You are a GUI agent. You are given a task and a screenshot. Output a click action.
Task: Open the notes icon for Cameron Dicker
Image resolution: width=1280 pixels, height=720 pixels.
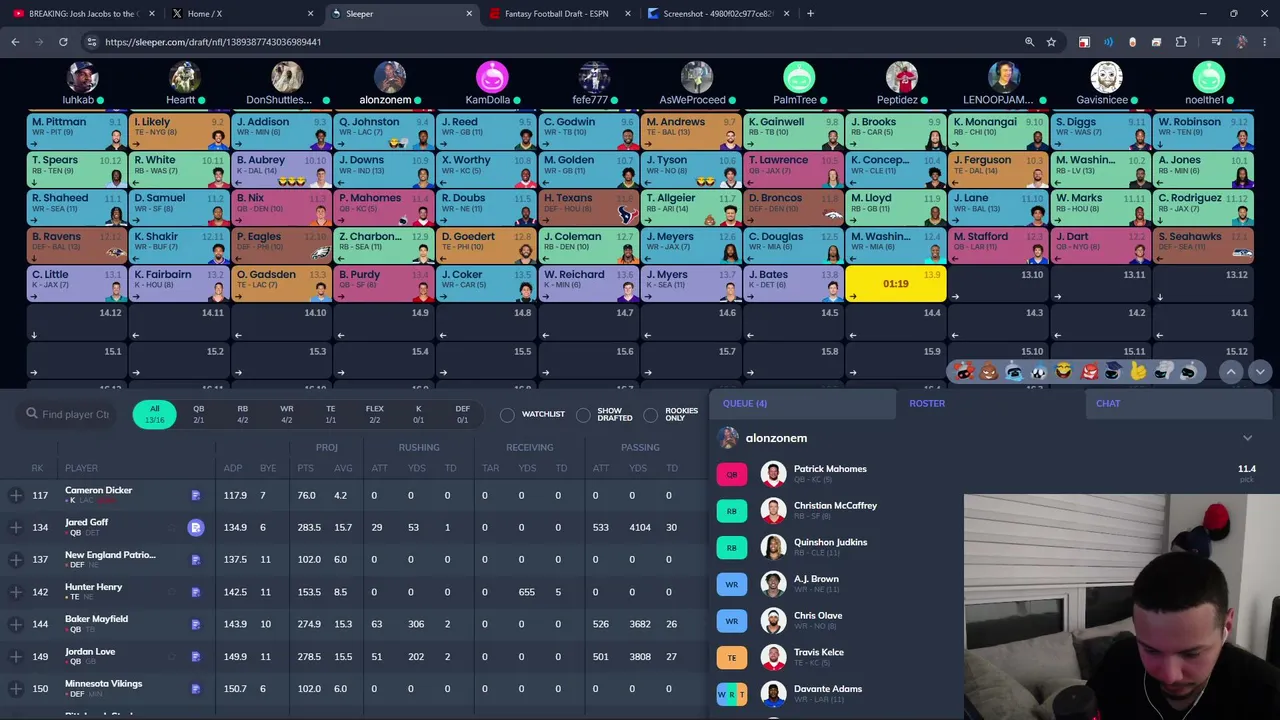(x=195, y=495)
